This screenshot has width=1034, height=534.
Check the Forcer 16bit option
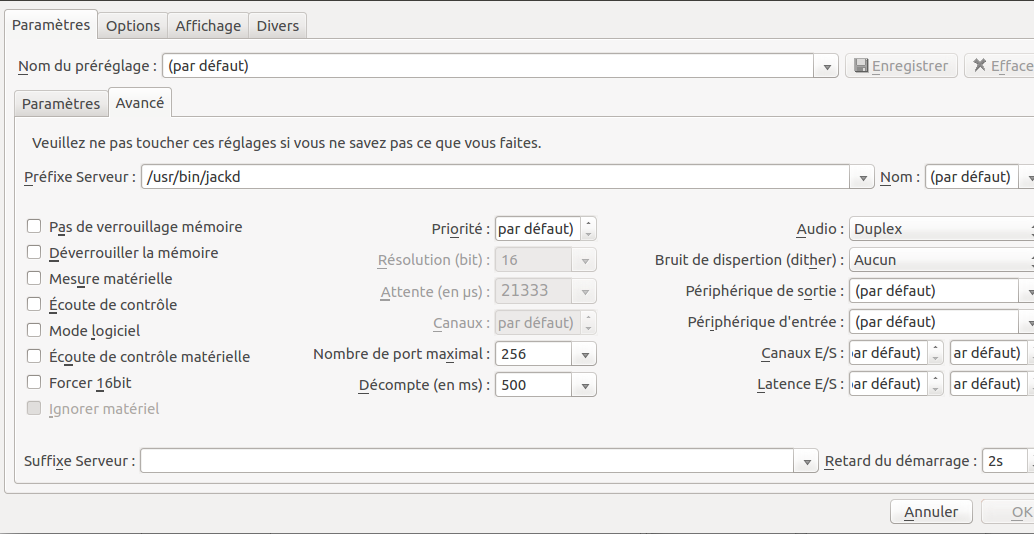point(34,382)
